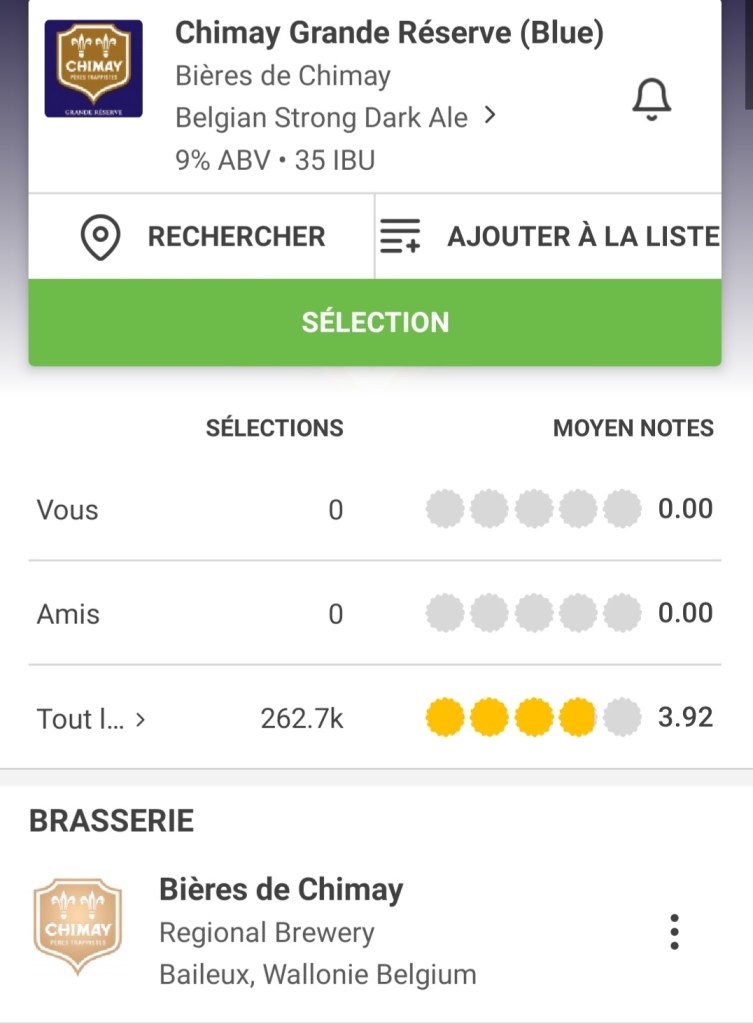Expand the Tout l... ratings row

(91, 718)
